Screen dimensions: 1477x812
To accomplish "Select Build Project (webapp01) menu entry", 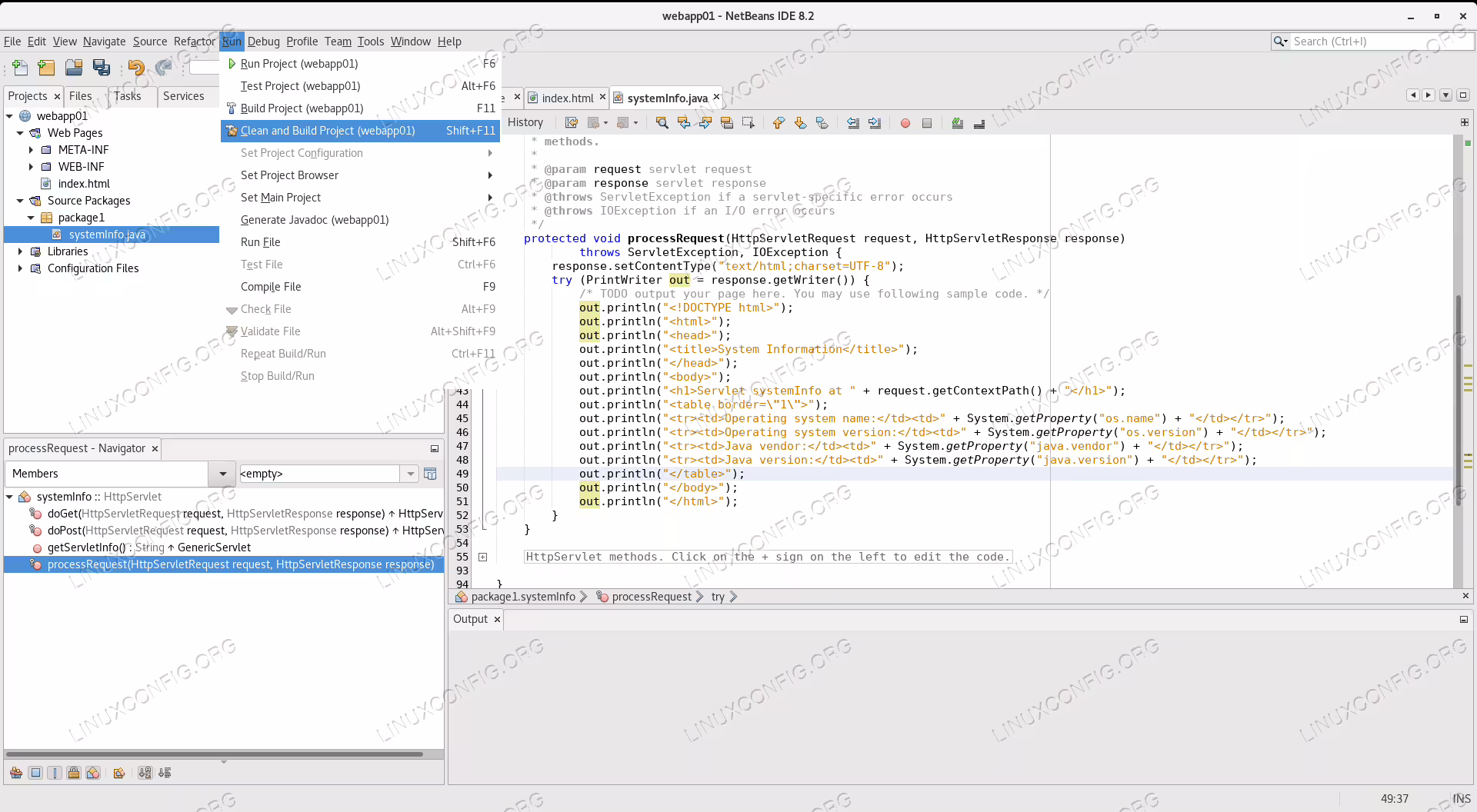I will [360, 108].
